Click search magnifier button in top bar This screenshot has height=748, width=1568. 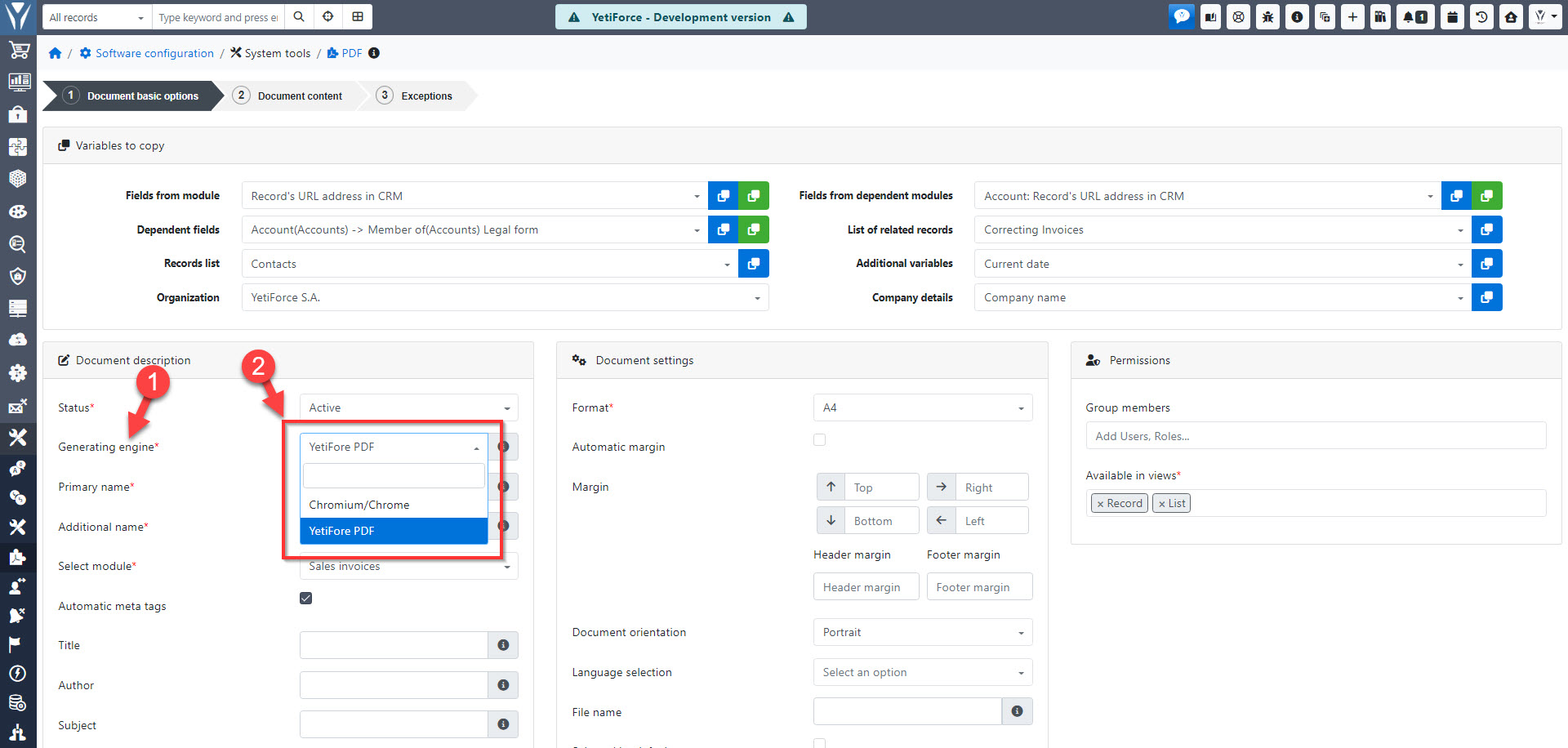click(x=300, y=17)
